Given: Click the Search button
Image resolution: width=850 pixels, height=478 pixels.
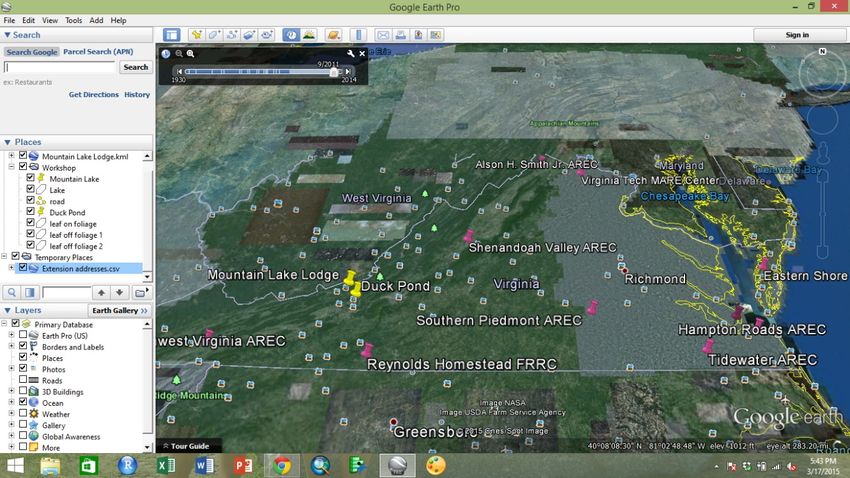Looking at the screenshot, I should pyautogui.click(x=136, y=67).
